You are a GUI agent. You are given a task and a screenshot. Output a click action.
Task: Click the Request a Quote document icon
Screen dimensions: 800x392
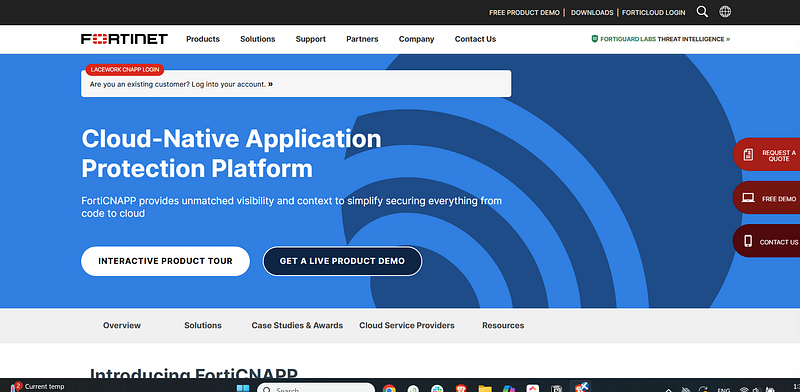(748, 155)
